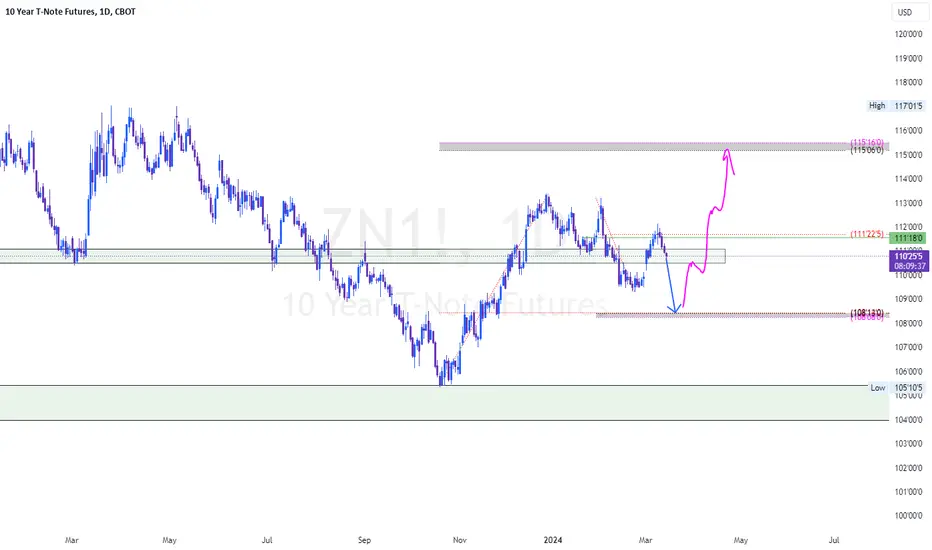Click the 100'00'0 price scale label
932x550 pixels.
point(908,516)
